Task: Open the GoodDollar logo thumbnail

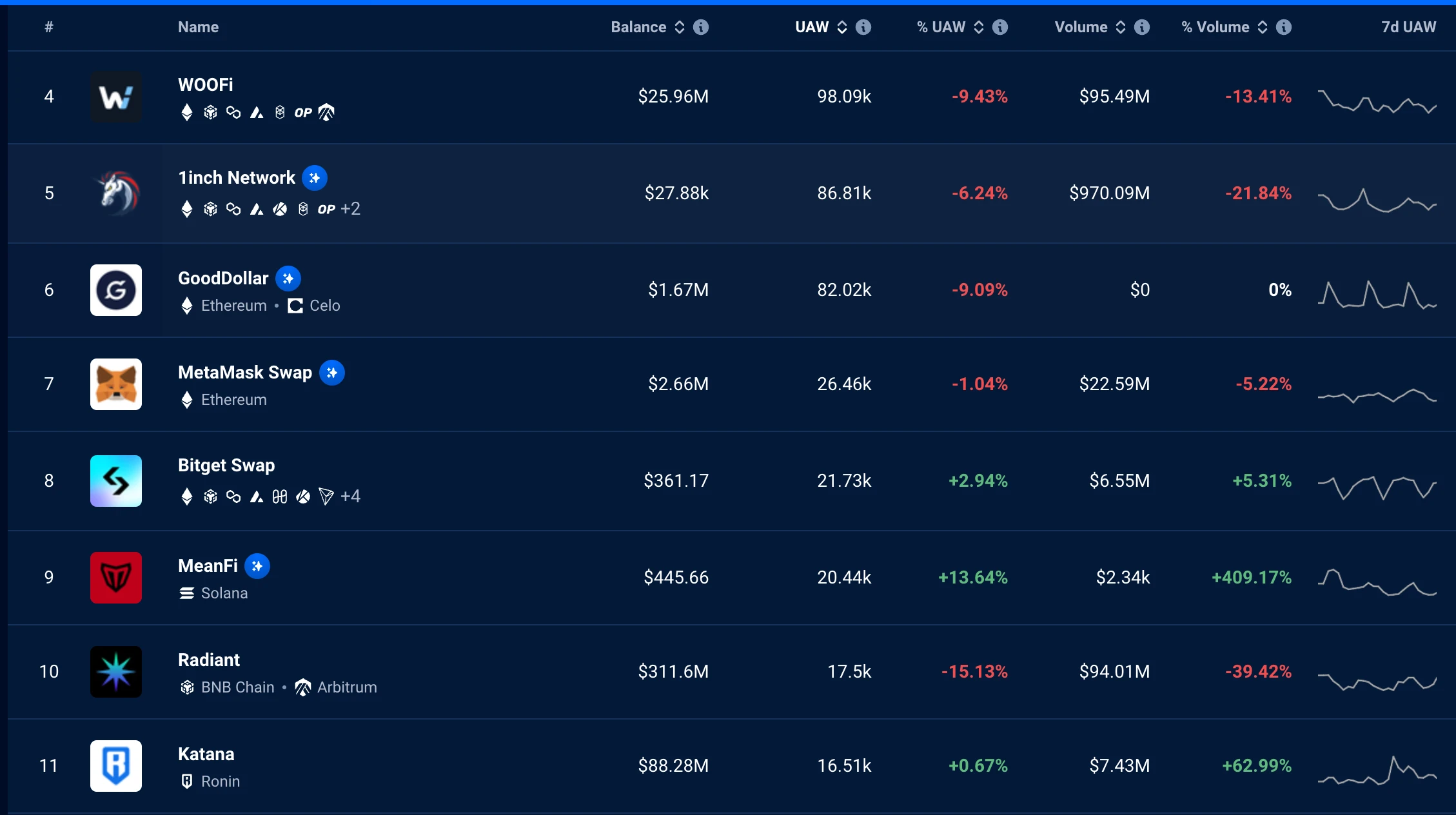Action: click(116, 290)
